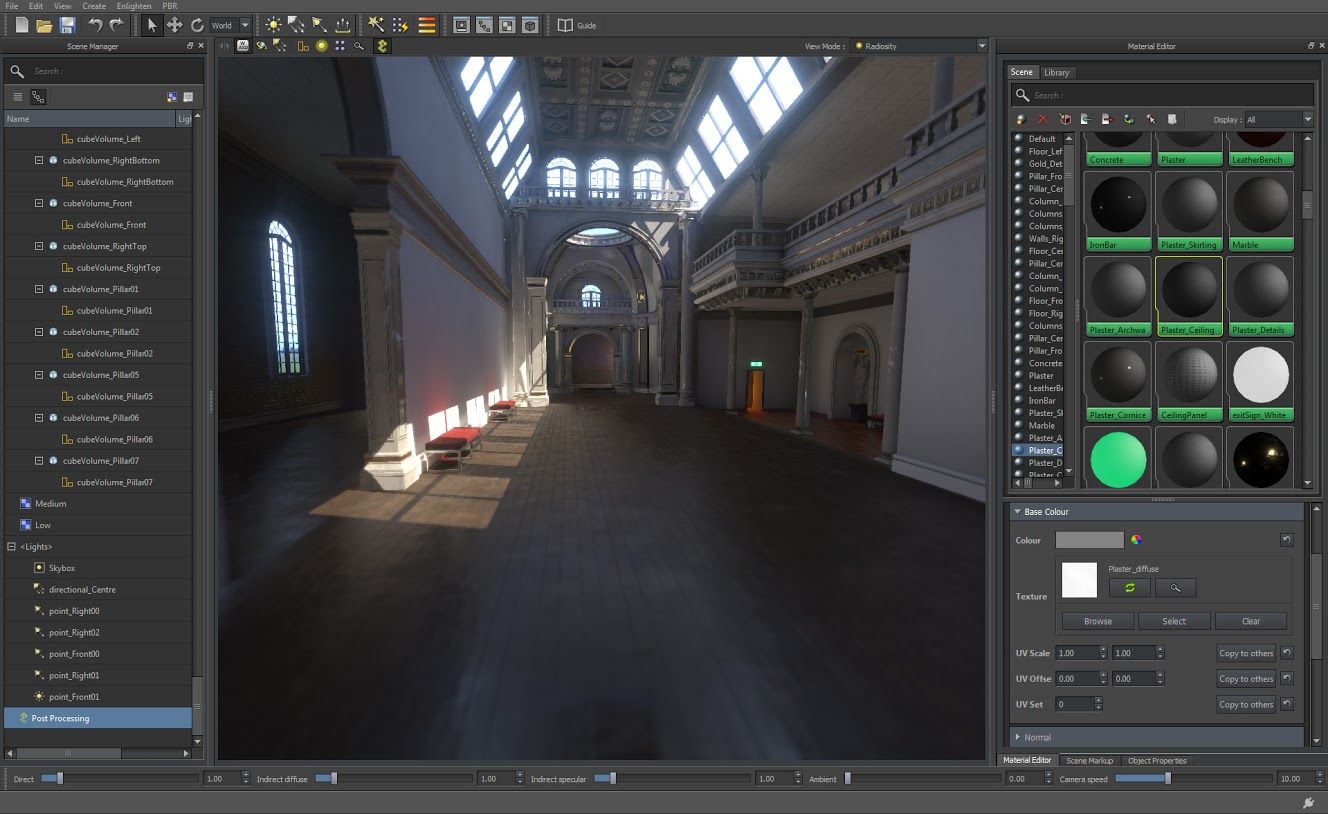Click the red X delete material icon
Image resolution: width=1328 pixels, height=814 pixels.
(1043, 119)
